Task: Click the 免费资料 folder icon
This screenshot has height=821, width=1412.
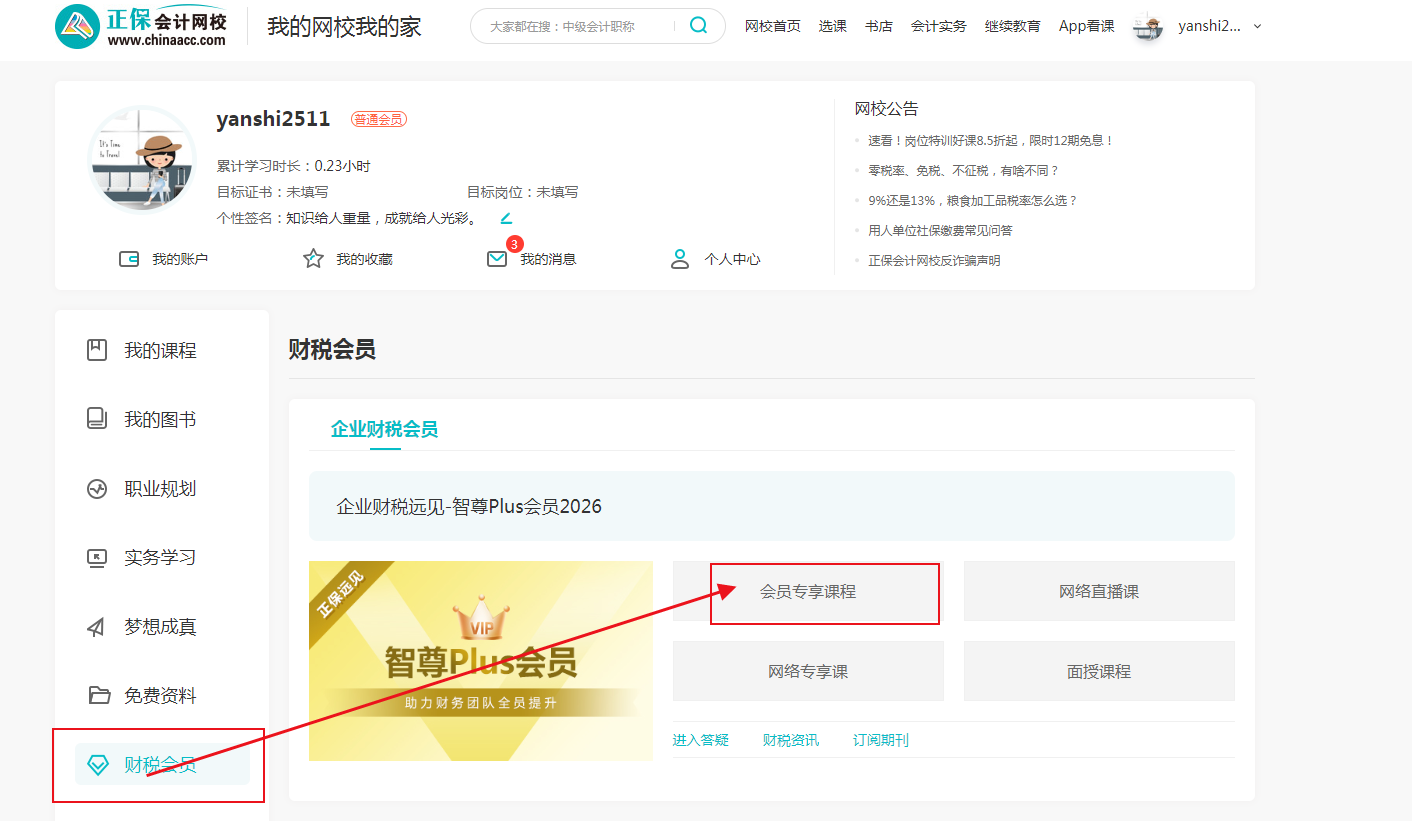Action: [x=97, y=696]
